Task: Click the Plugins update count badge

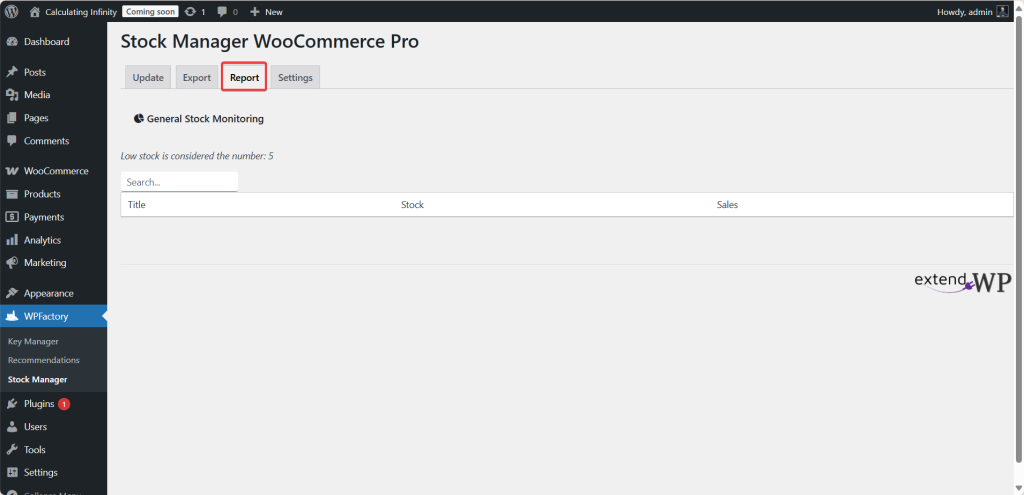Action: 64,404
